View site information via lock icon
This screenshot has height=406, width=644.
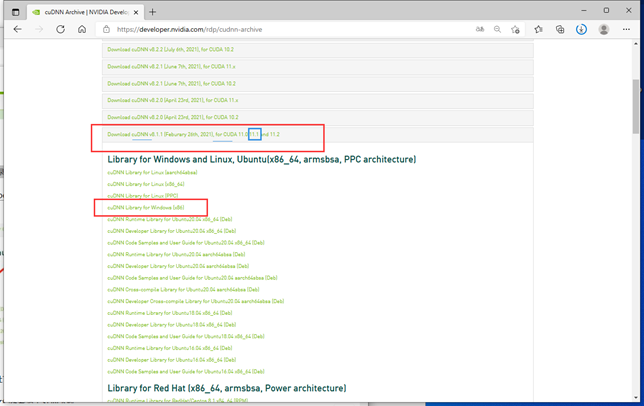[x=106, y=29]
